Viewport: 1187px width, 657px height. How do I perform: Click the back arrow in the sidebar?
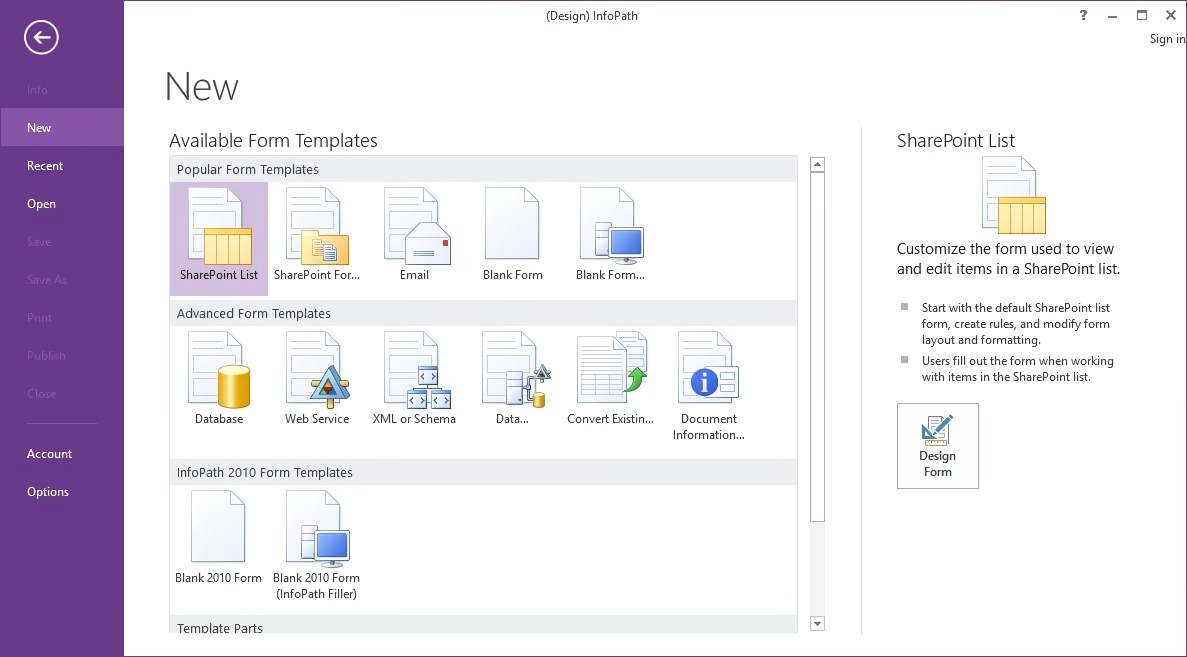(40, 37)
